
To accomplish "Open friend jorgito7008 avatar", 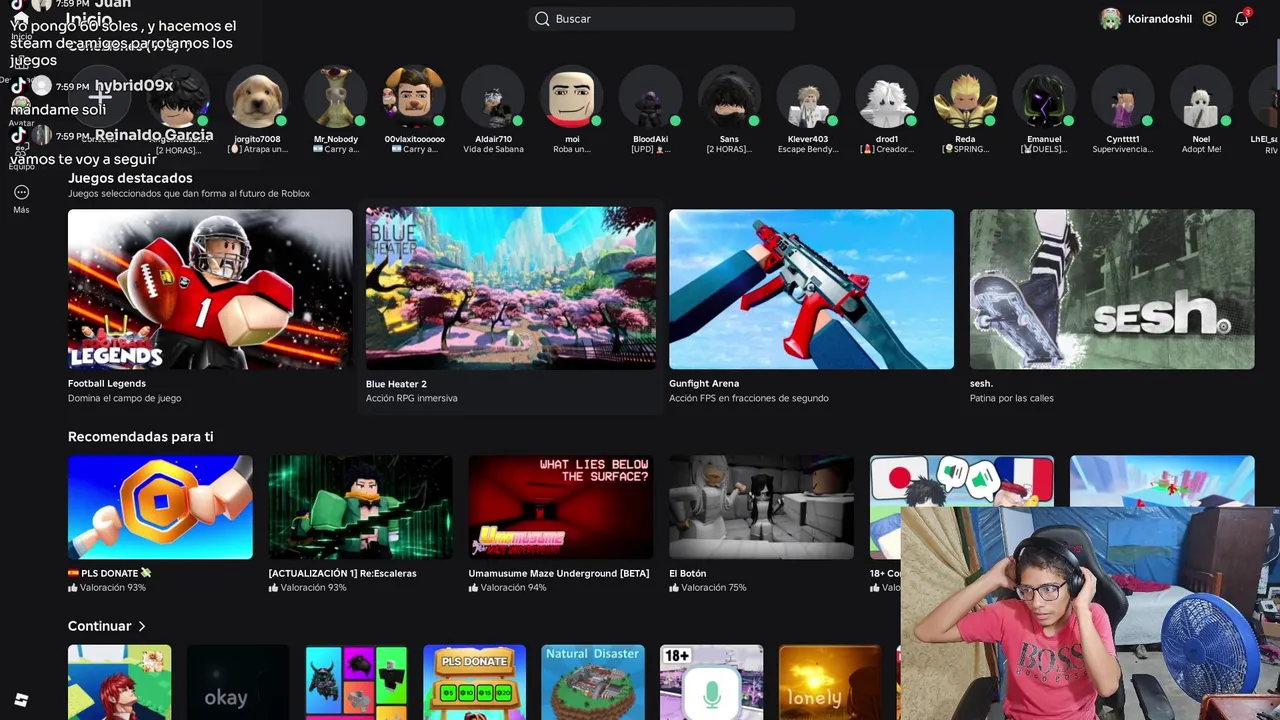I will [257, 98].
